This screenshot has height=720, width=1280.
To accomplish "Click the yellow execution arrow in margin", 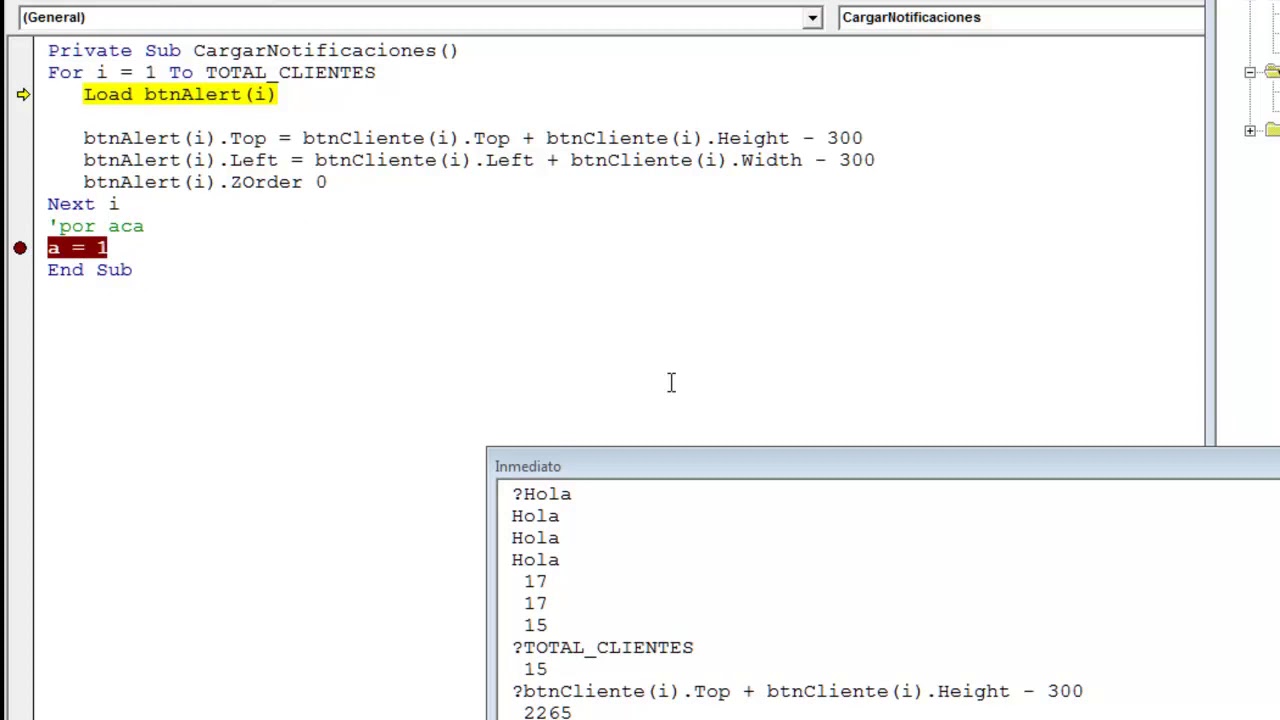I will click(22, 94).
